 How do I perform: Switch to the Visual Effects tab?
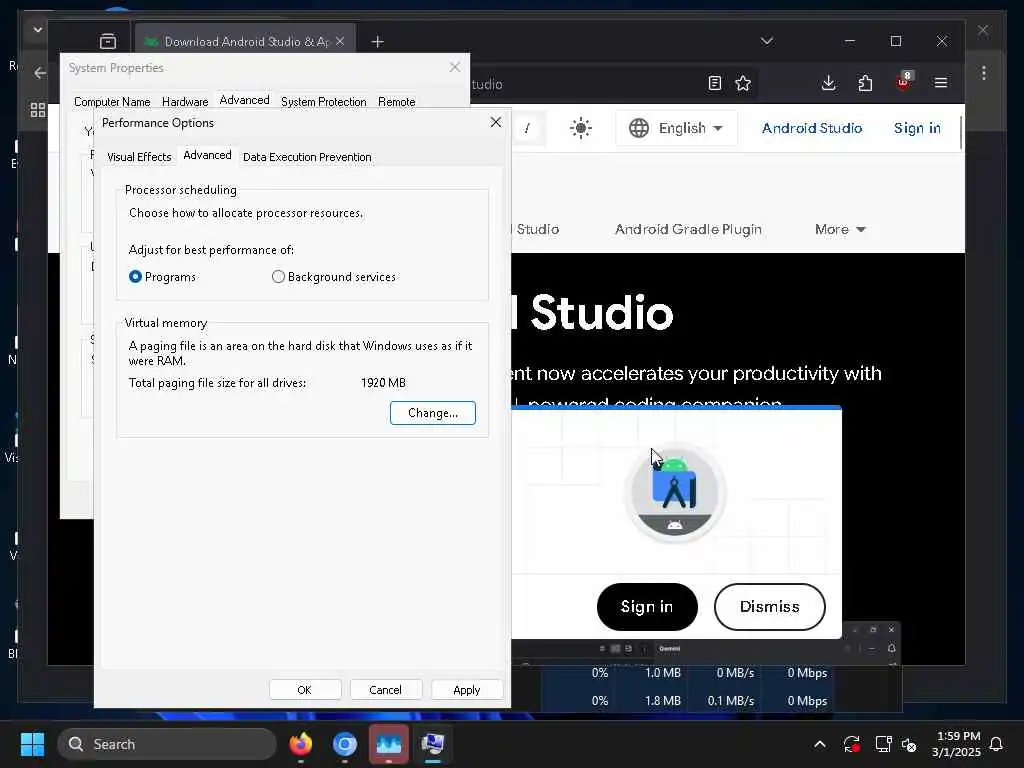[x=139, y=157]
